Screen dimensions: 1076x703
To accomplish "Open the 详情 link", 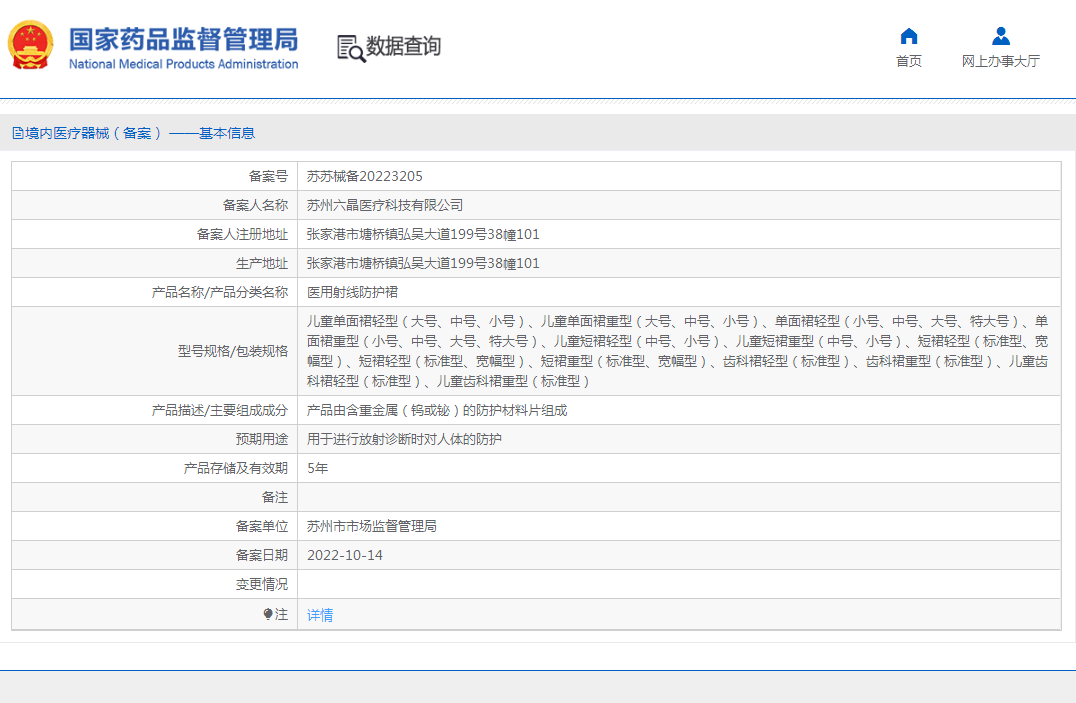I will [320, 615].
